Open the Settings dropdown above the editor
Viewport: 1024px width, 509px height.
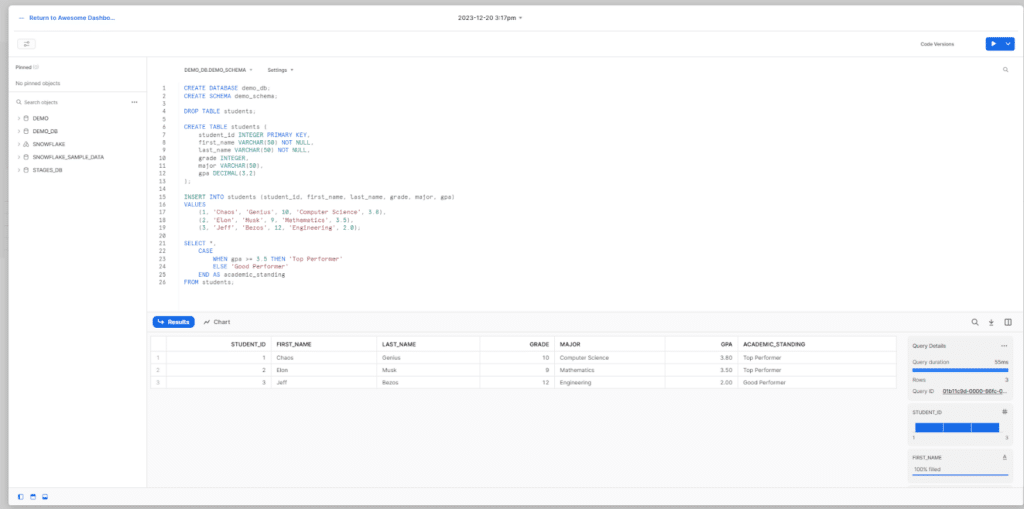click(280, 69)
